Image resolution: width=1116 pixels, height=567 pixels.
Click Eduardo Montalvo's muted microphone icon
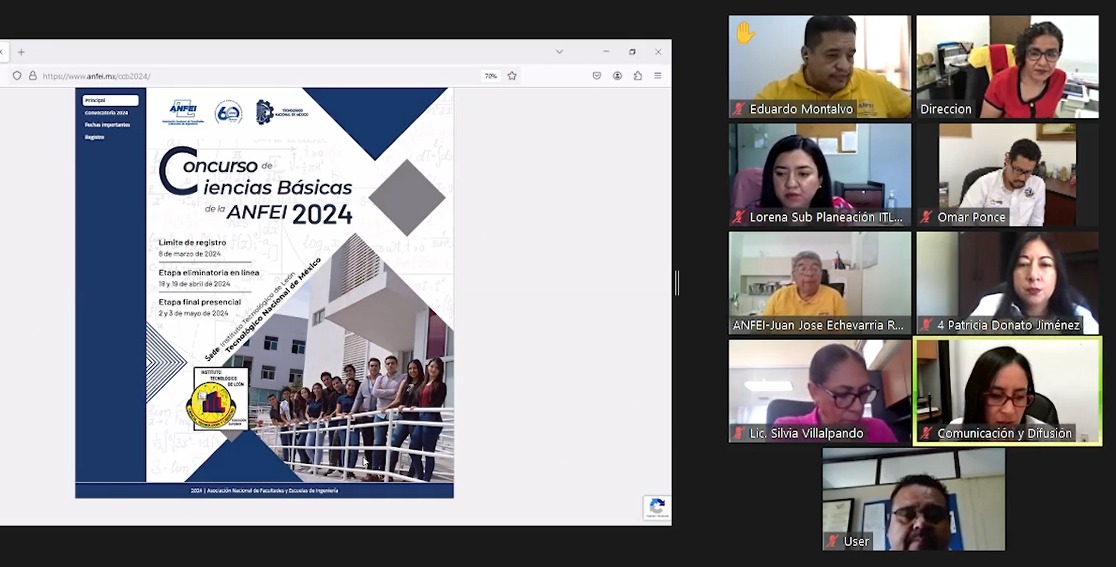pyautogui.click(x=739, y=109)
